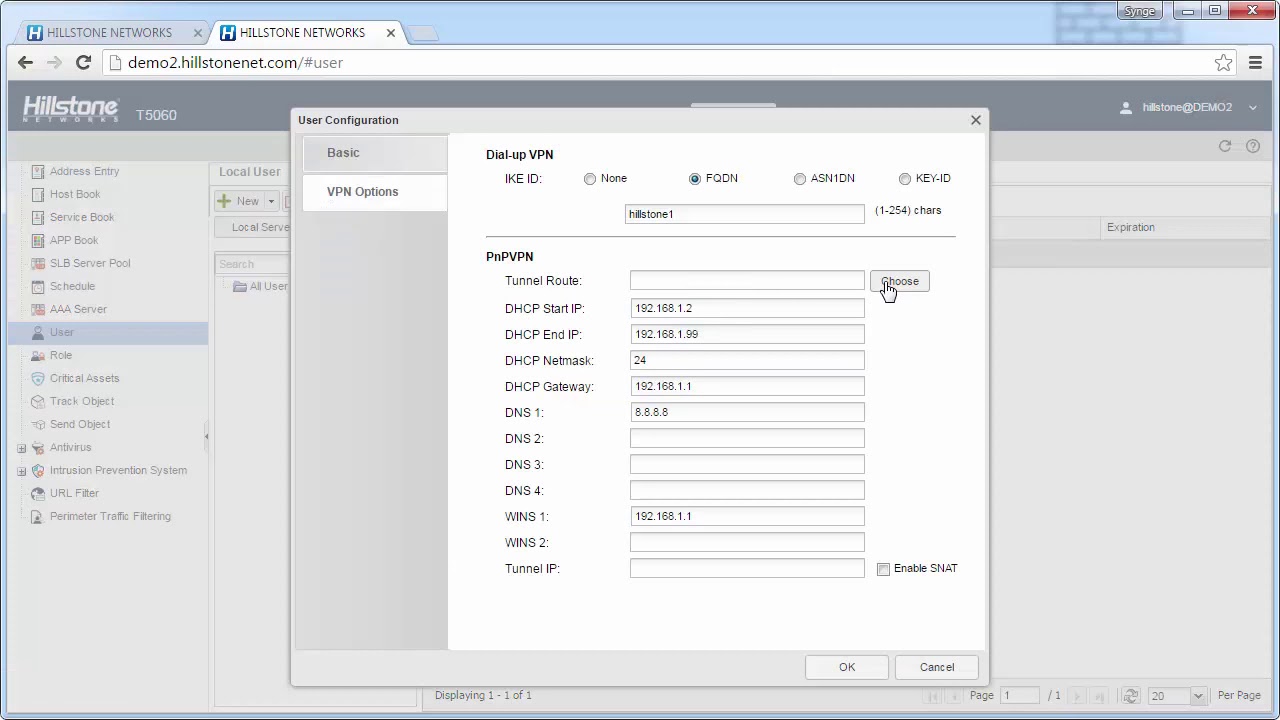
Task: Expand the Intrusion Prevention System node
Action: click(x=21, y=470)
